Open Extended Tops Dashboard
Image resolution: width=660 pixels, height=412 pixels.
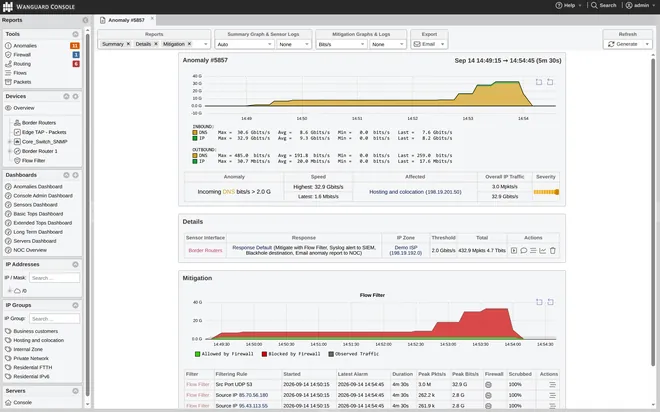[42, 223]
